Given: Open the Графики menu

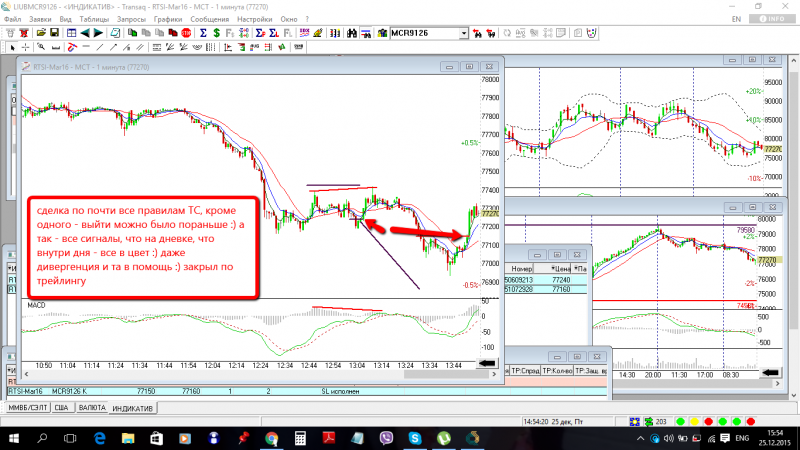Looking at the screenshot, I should tap(168, 19).
